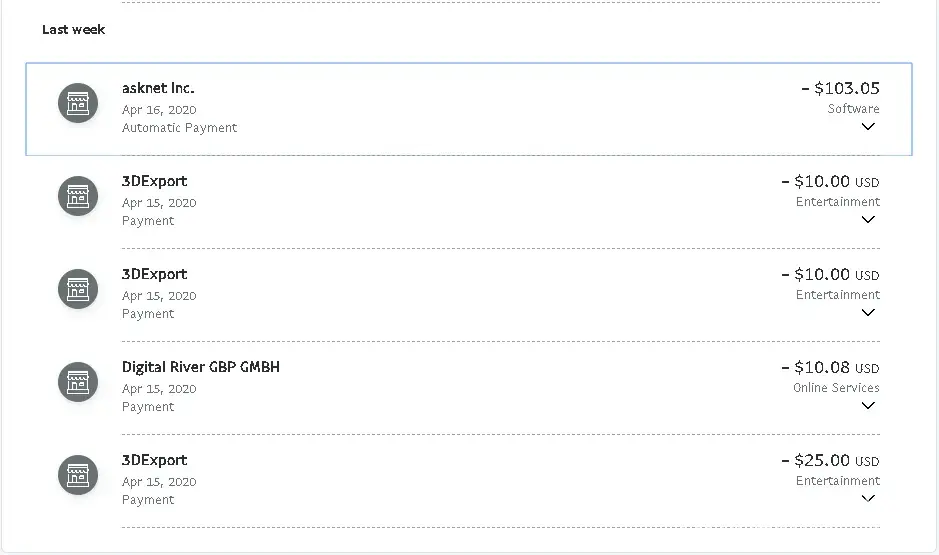Expand the $25.00 3DExport payment chevron
This screenshot has width=939, height=555.
click(x=868, y=498)
